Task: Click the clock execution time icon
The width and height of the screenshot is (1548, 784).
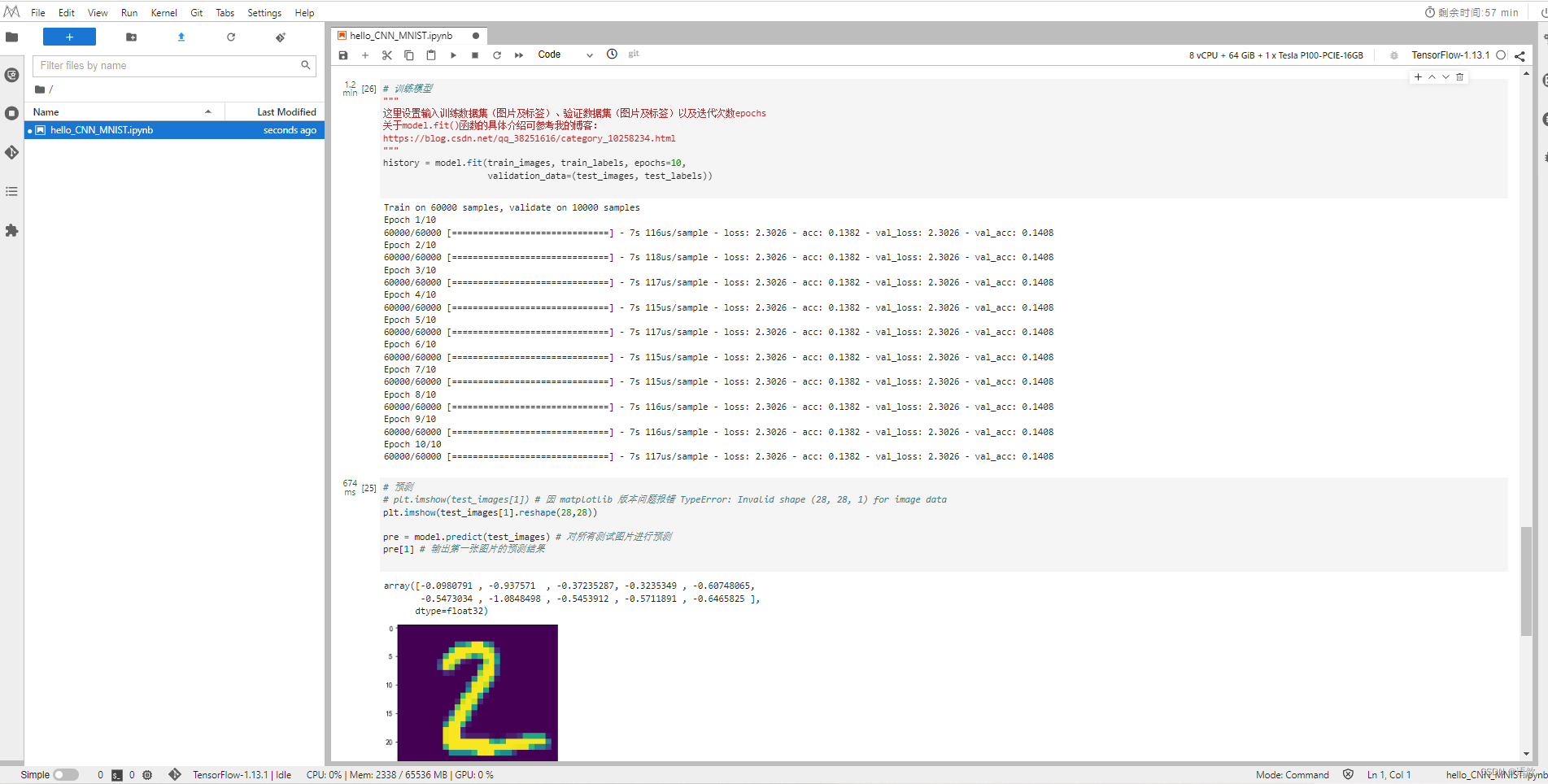Action: pyautogui.click(x=612, y=54)
